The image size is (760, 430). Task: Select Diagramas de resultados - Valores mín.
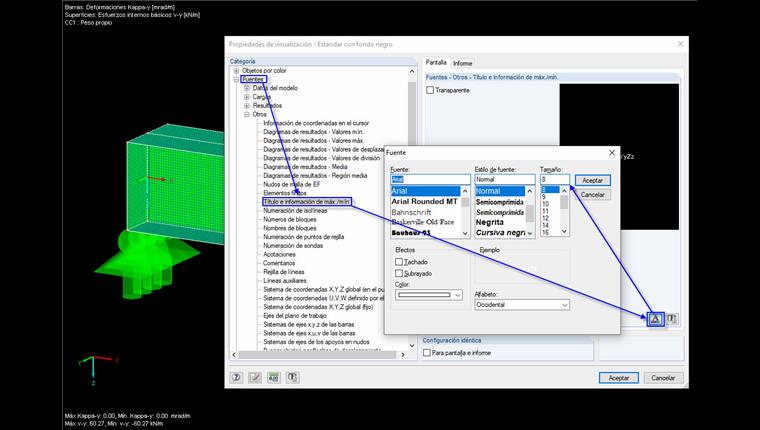tap(313, 132)
